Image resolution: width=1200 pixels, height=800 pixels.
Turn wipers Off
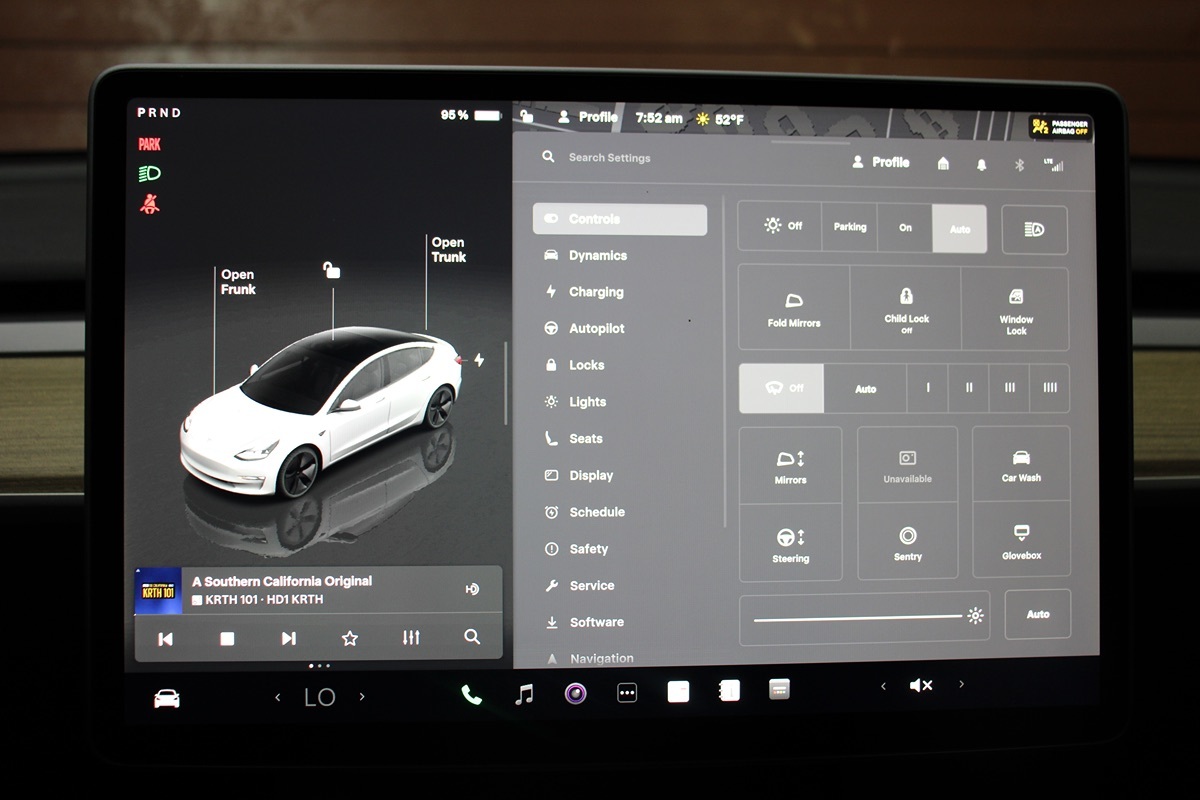pyautogui.click(x=782, y=388)
